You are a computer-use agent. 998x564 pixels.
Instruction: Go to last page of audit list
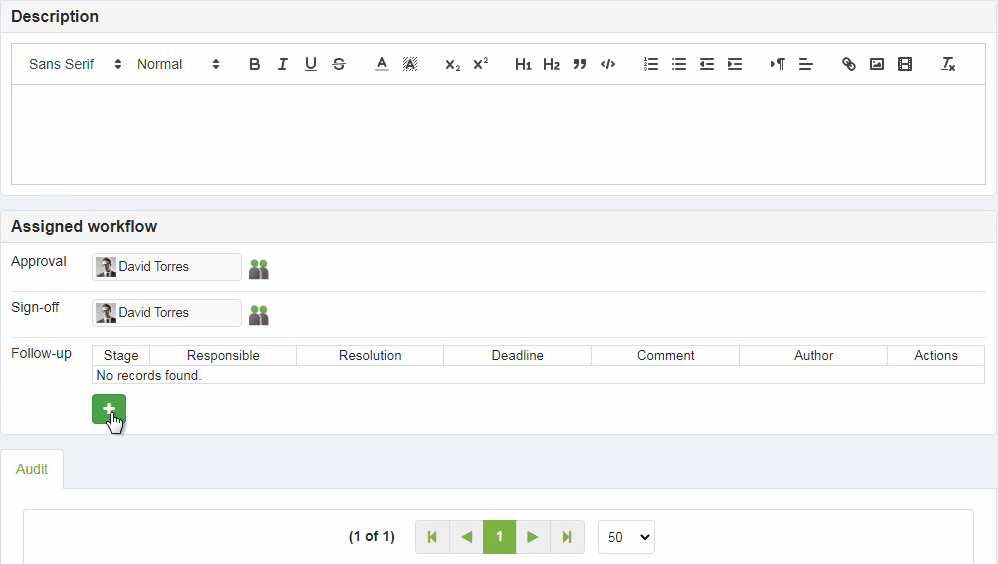point(567,537)
